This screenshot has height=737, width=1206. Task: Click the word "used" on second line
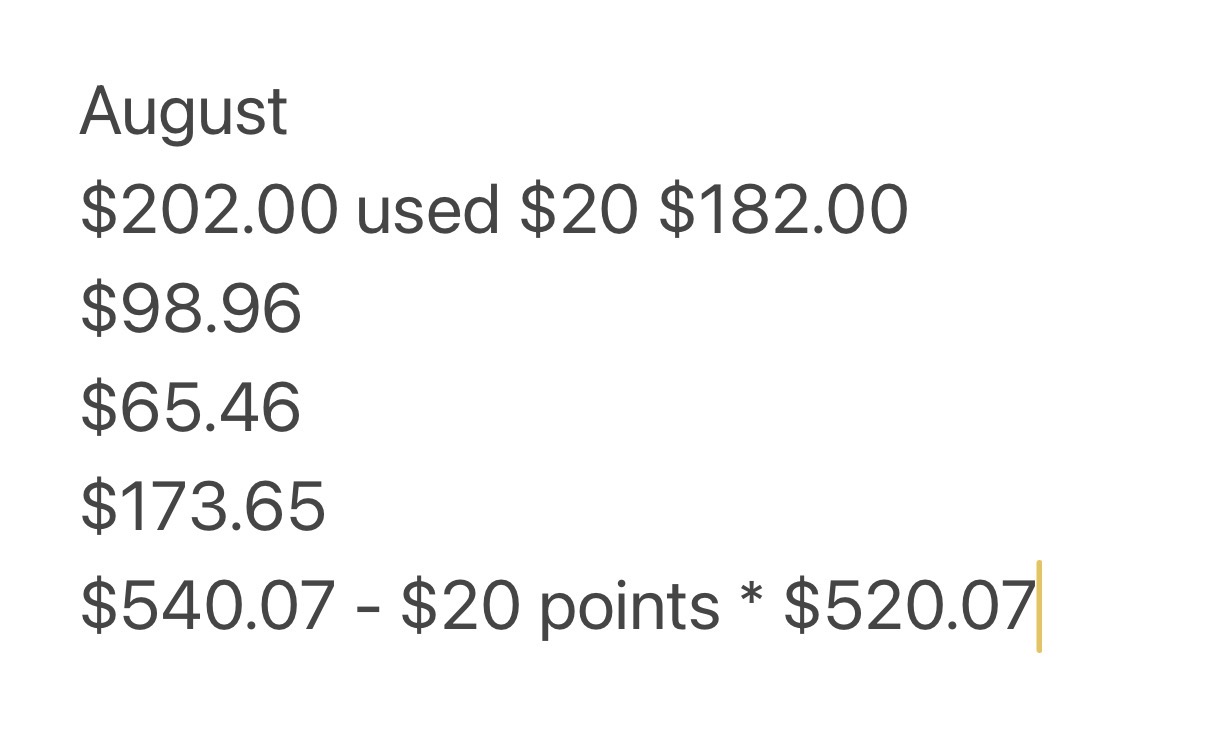click(428, 211)
